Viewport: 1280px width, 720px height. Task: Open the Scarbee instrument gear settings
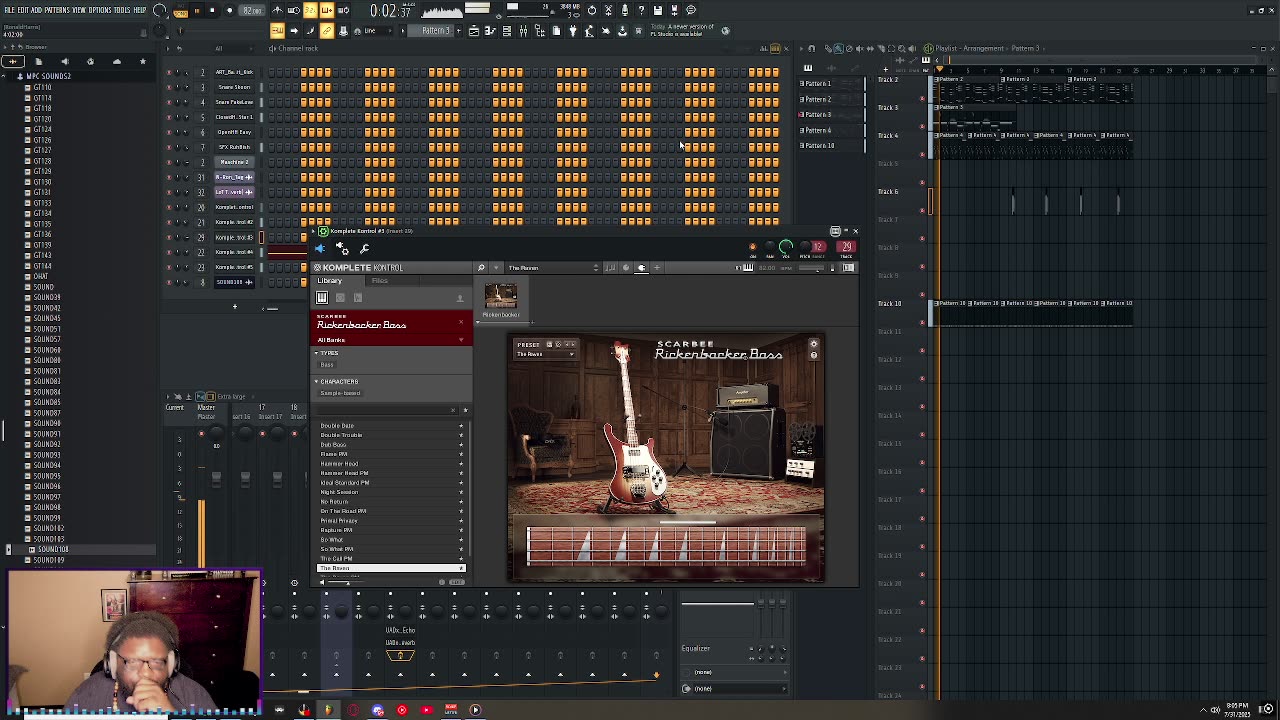point(813,344)
